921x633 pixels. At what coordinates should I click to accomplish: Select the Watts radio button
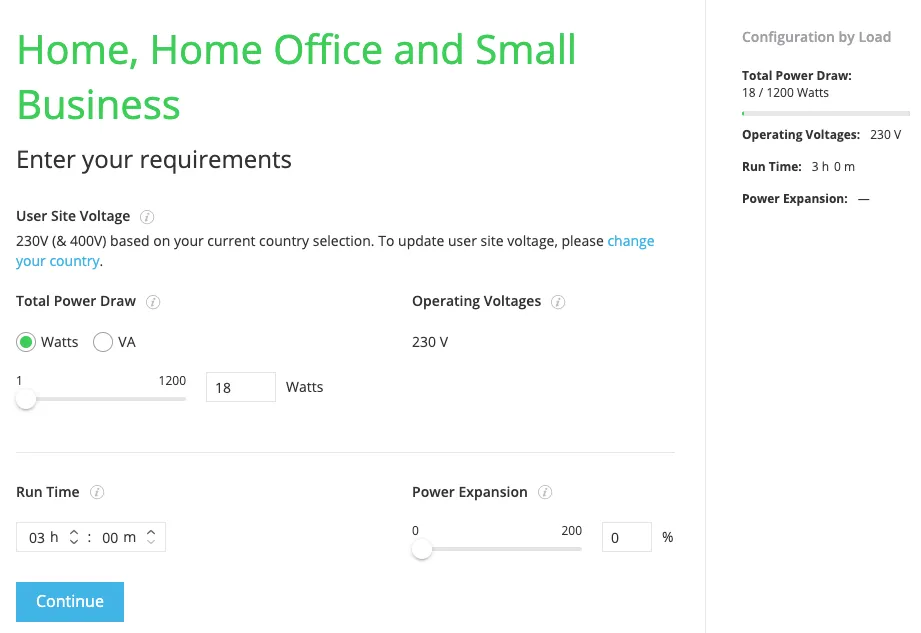click(x=27, y=342)
